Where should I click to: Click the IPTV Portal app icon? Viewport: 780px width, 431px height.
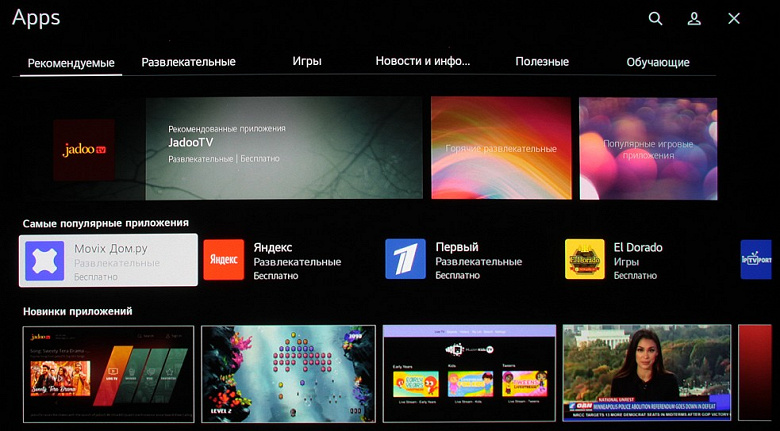pyautogui.click(x=756, y=259)
